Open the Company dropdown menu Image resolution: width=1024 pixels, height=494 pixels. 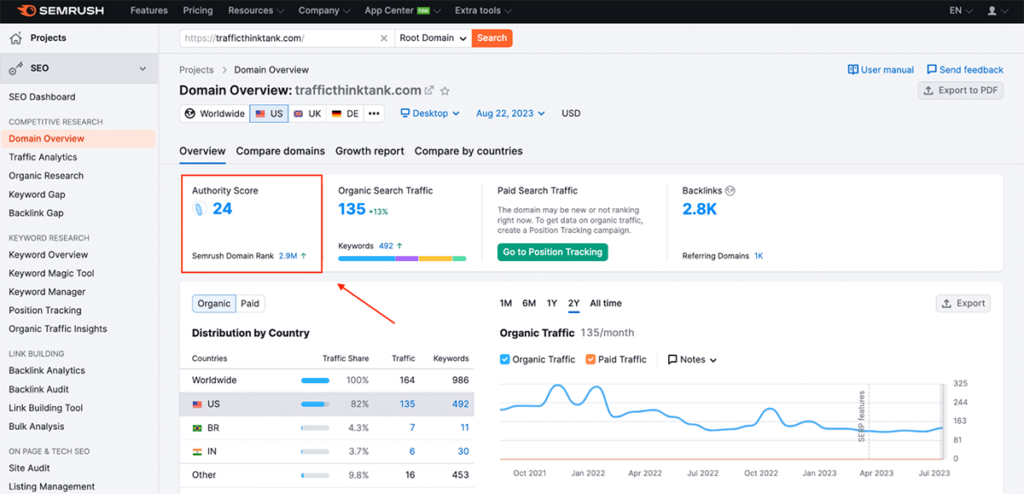[x=325, y=10]
